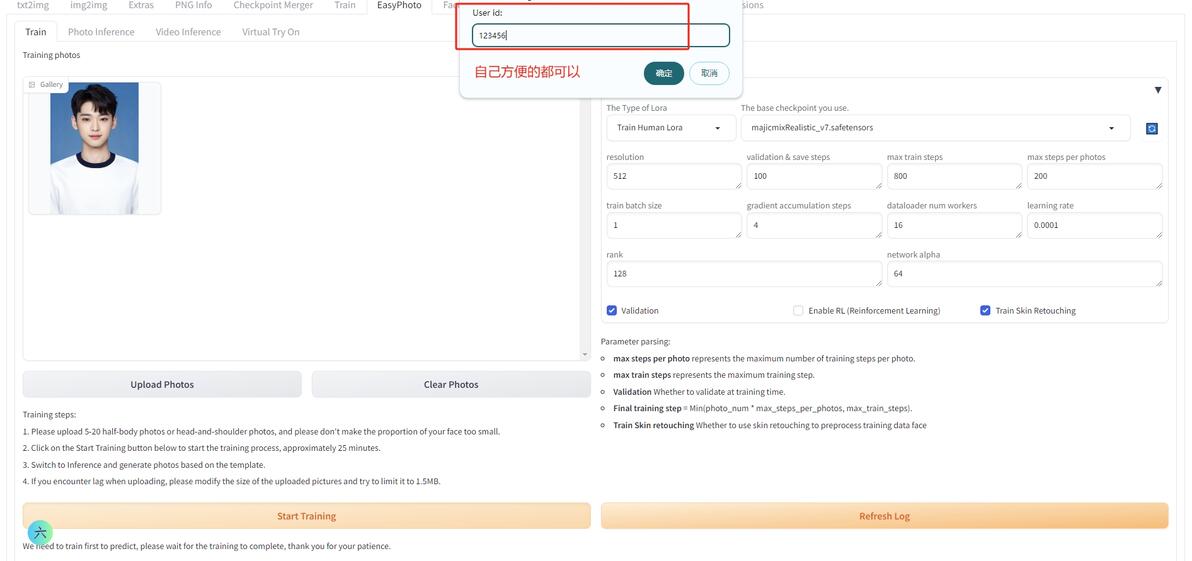This screenshot has width=1192, height=561.
Task: Open the base checkpoint dropdown
Action: [936, 128]
